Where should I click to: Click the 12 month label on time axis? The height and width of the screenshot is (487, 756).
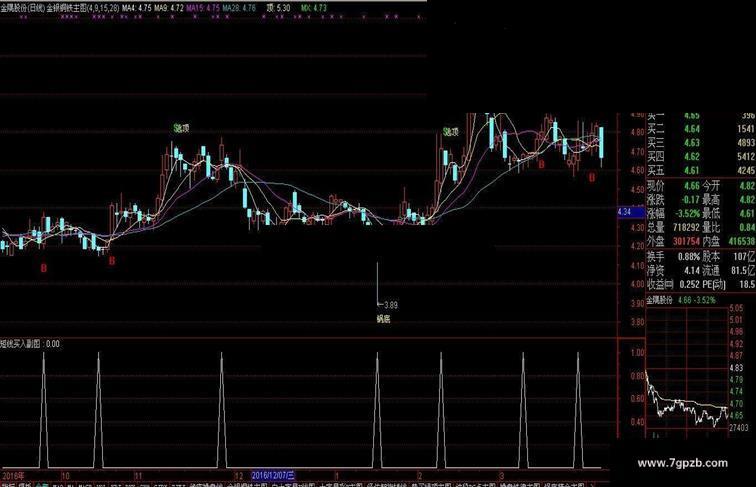pos(238,476)
